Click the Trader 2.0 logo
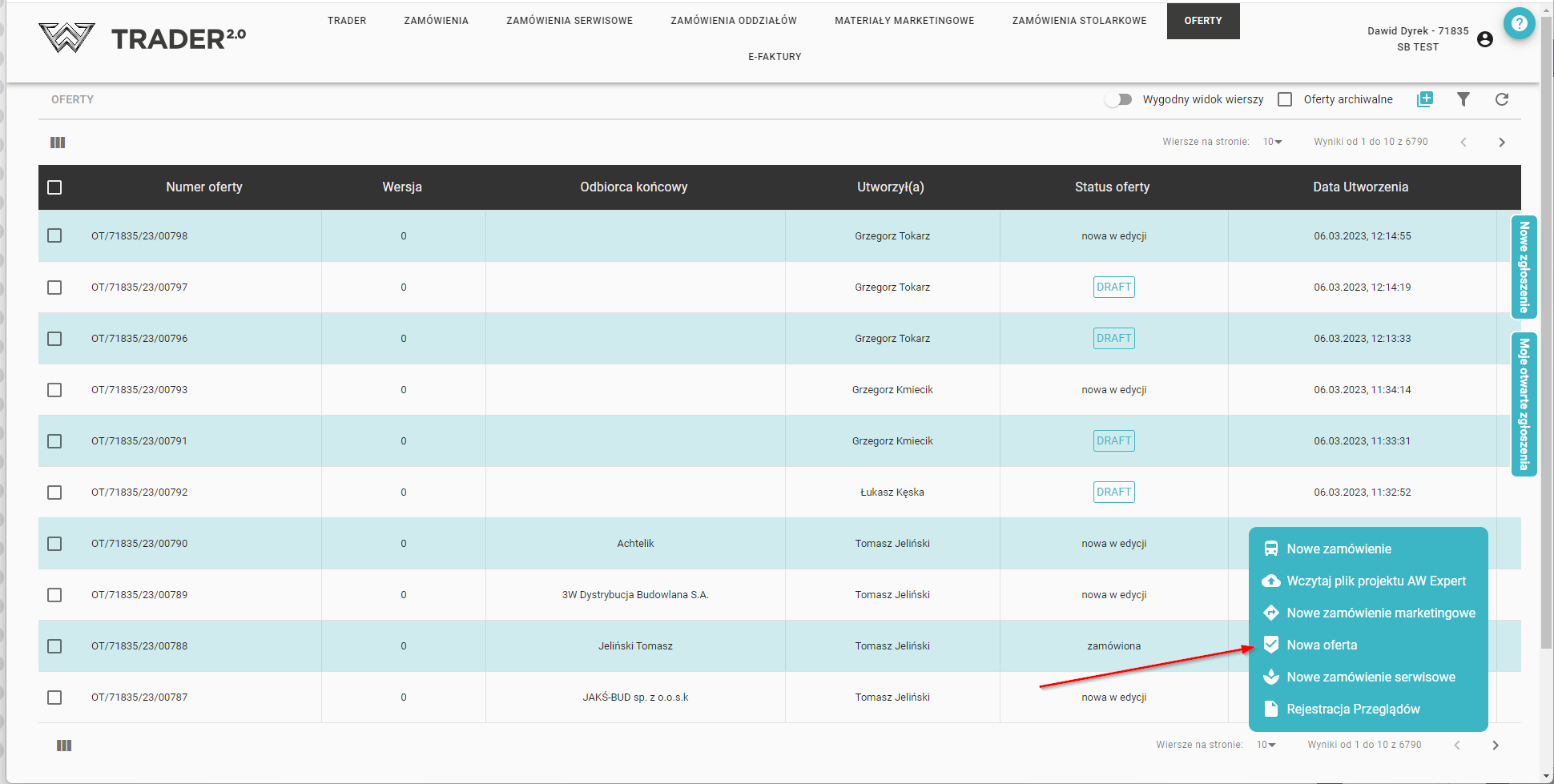The height and width of the screenshot is (784, 1554). click(x=143, y=38)
